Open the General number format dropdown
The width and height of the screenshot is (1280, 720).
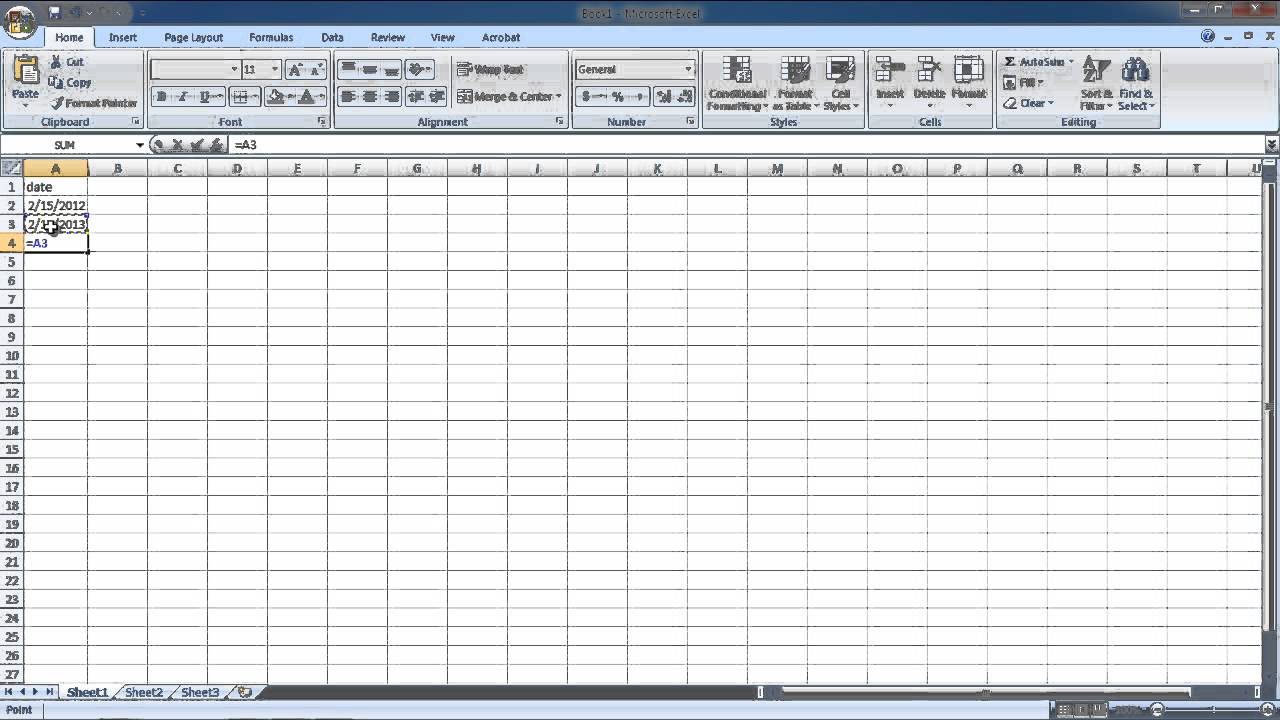688,69
